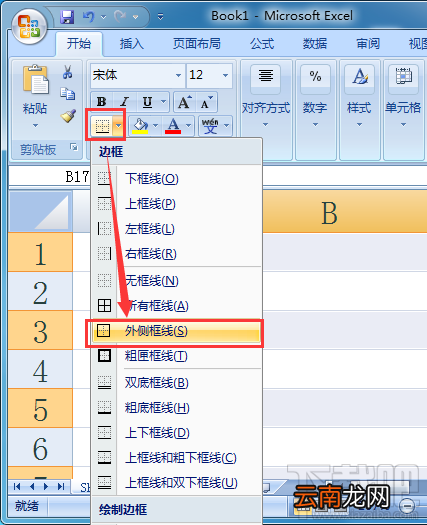Choose 粗底框线(H) thick bottom border
Viewport: 427px width, 525px height.
(176, 407)
